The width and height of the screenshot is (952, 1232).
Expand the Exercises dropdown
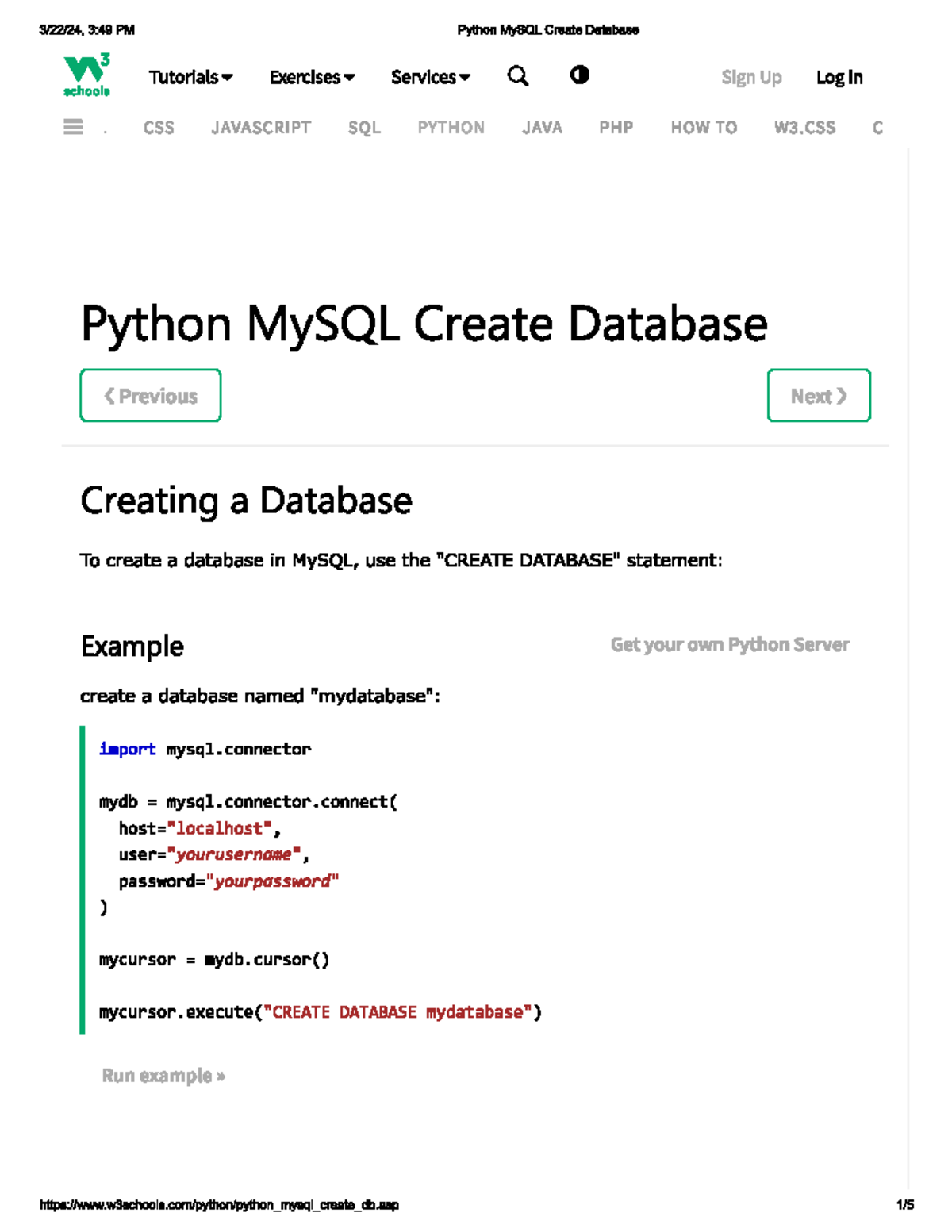click(x=313, y=77)
